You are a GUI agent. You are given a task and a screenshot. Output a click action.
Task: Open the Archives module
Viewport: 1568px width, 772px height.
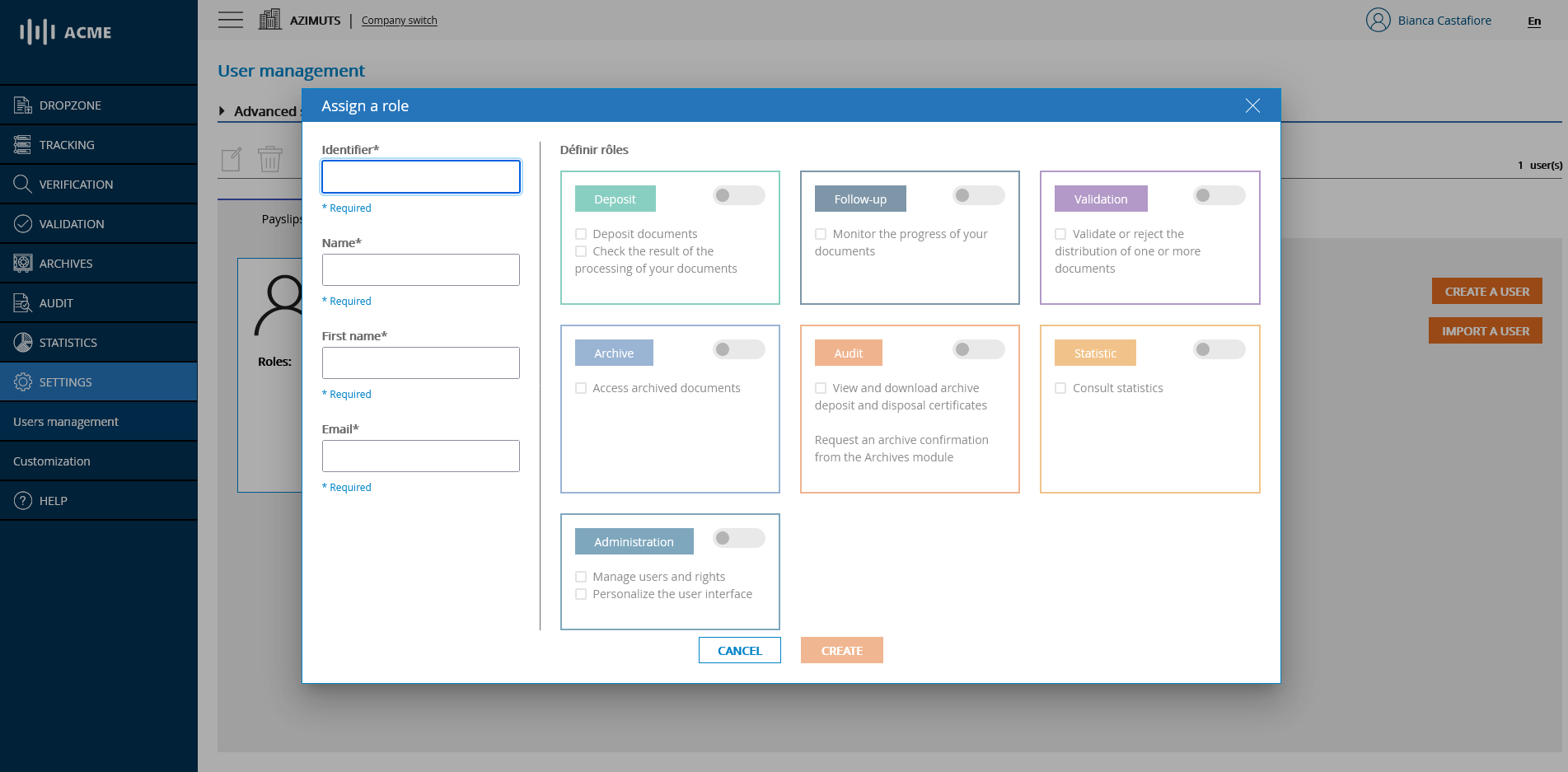66,263
